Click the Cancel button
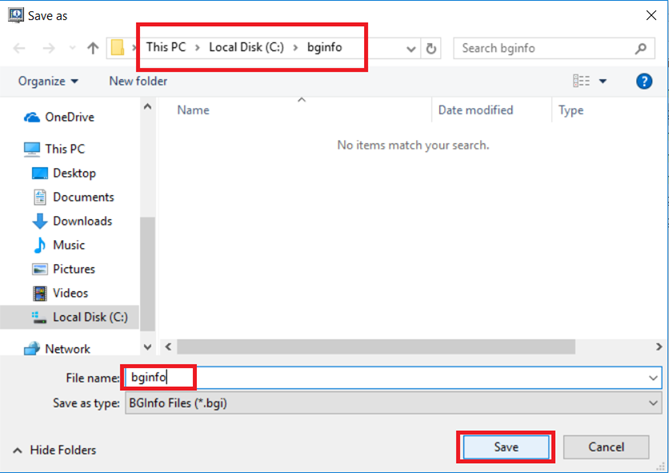This screenshot has width=669, height=473. [x=606, y=447]
